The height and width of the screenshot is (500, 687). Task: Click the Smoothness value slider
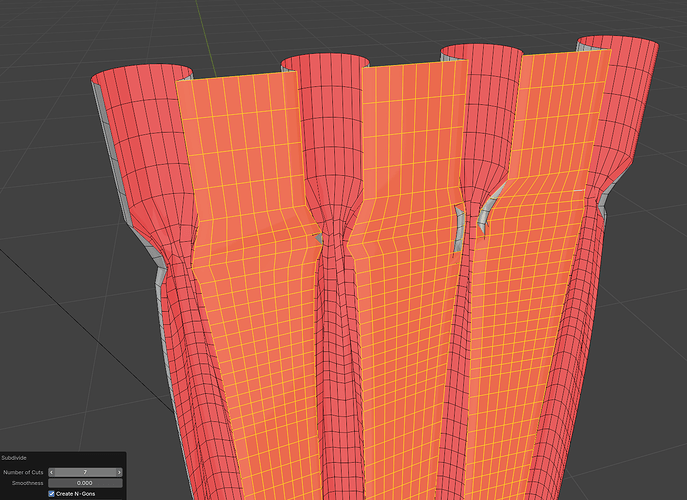[85, 483]
